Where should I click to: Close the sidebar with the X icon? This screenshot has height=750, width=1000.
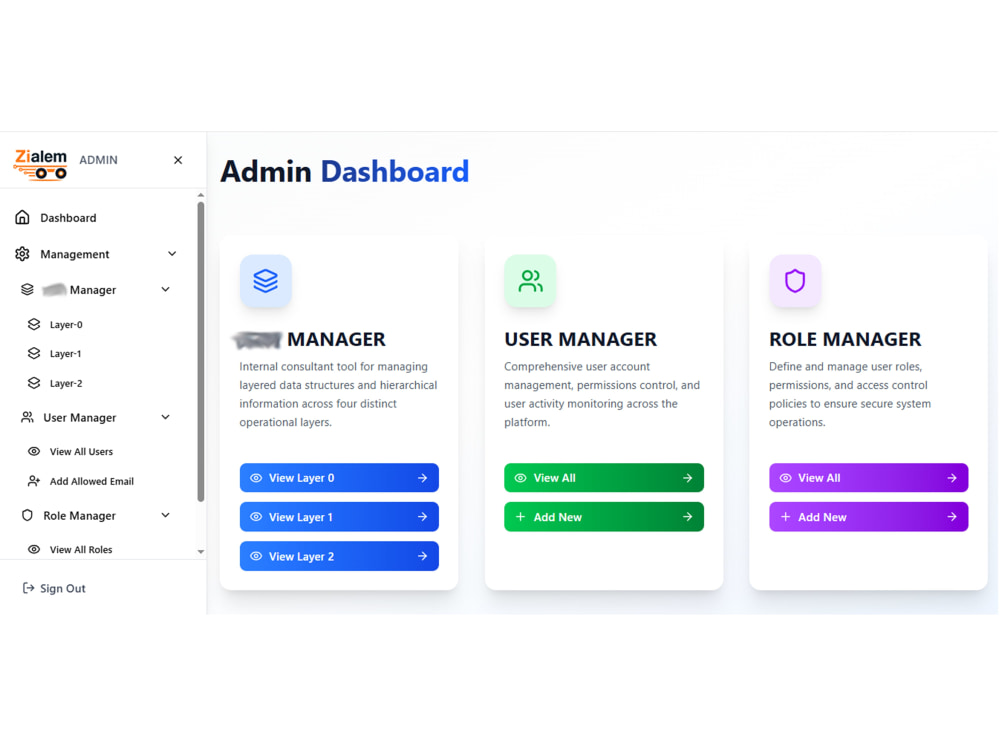click(x=178, y=160)
